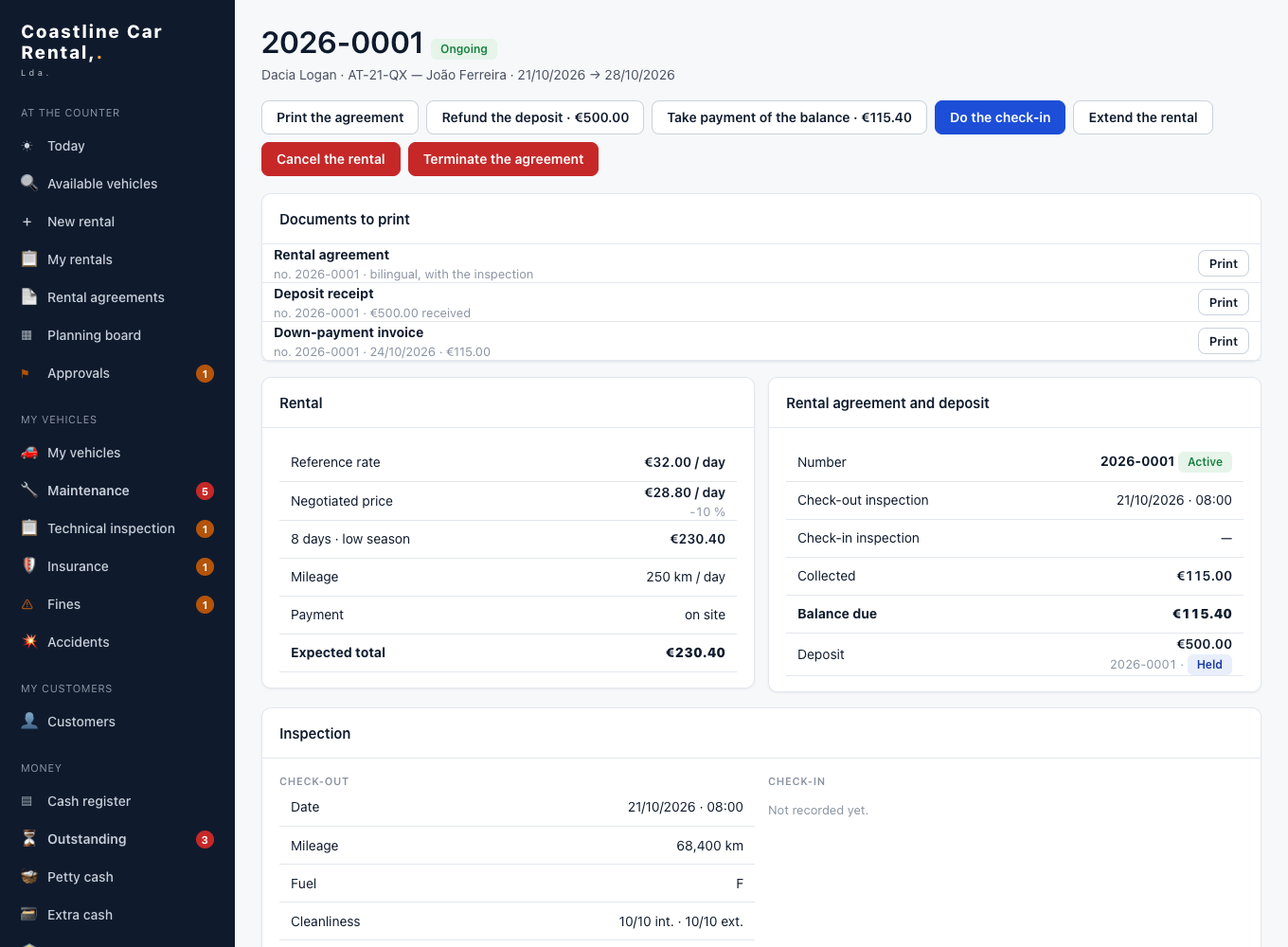Viewport: 1288px width, 947px height.
Task: Click Terminate the agreement
Action: [503, 159]
